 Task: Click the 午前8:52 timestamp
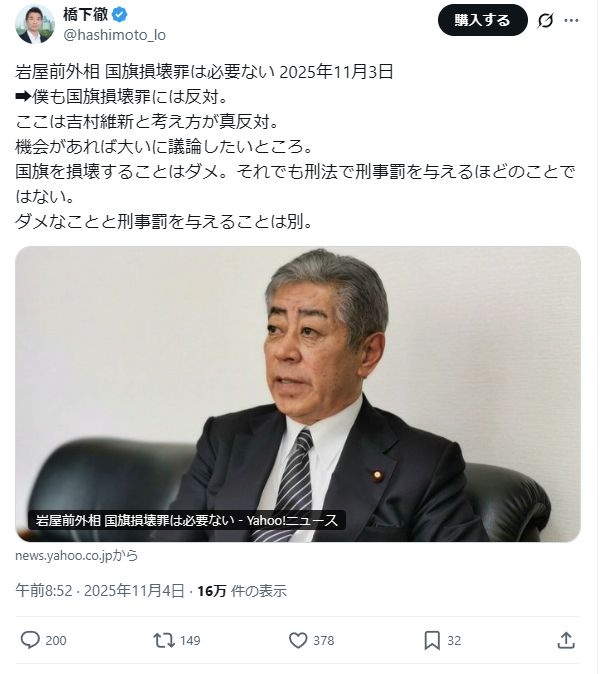pos(44,591)
